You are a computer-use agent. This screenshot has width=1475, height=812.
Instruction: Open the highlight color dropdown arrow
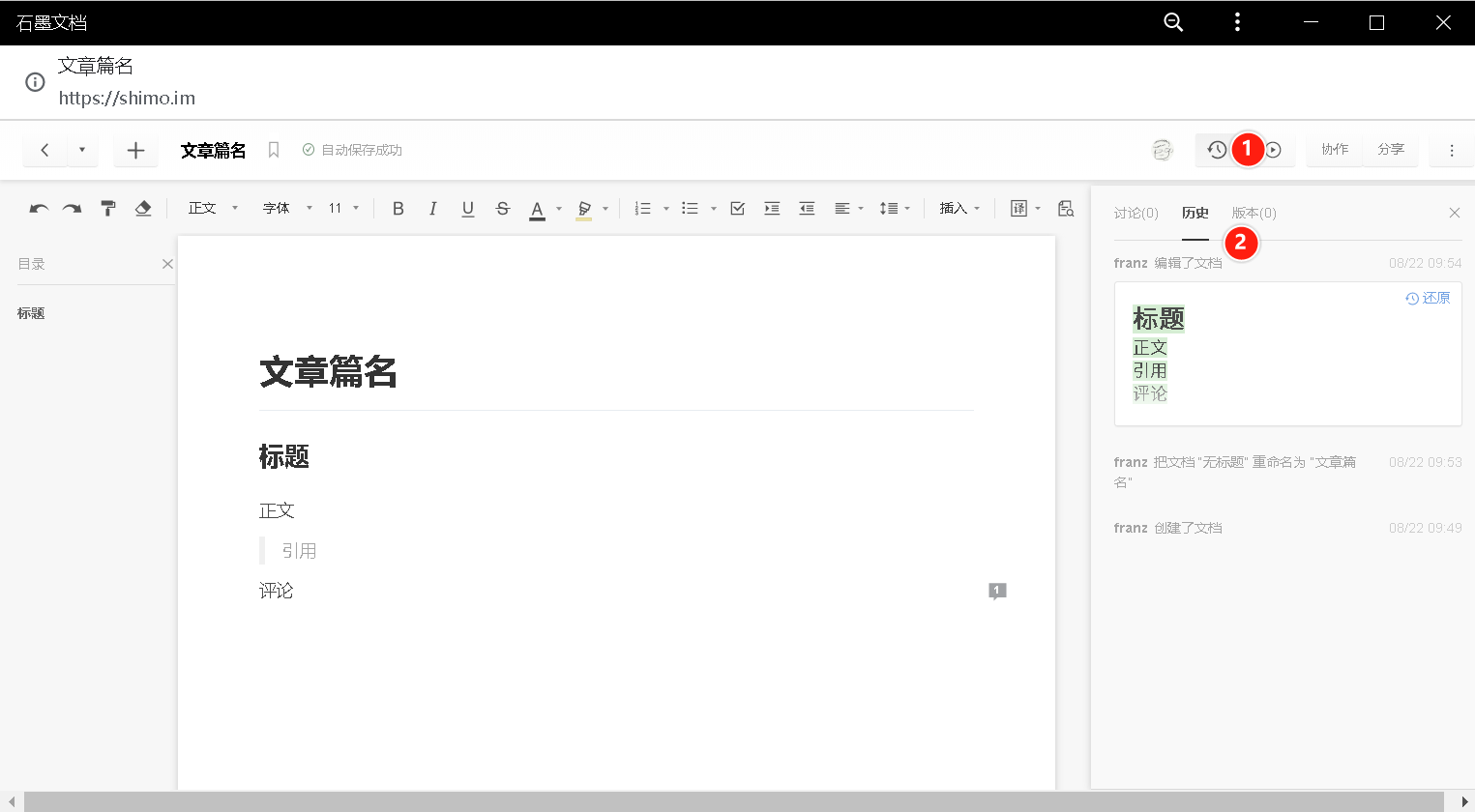[605, 209]
